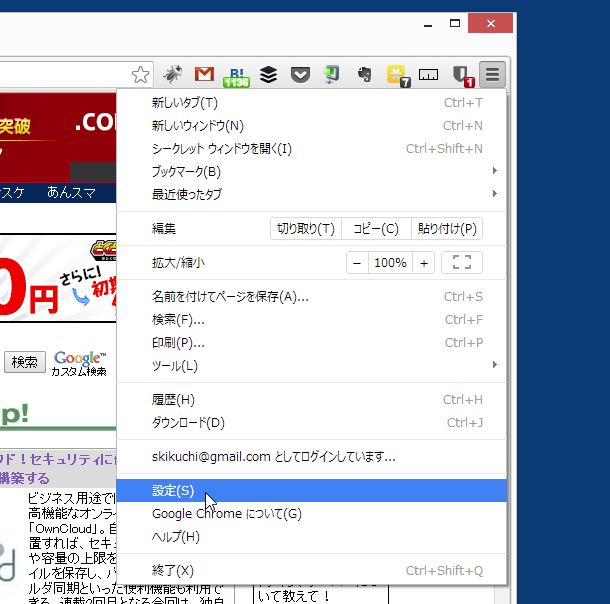
Task: Choose 検索(F)... menu item
Action: point(311,320)
